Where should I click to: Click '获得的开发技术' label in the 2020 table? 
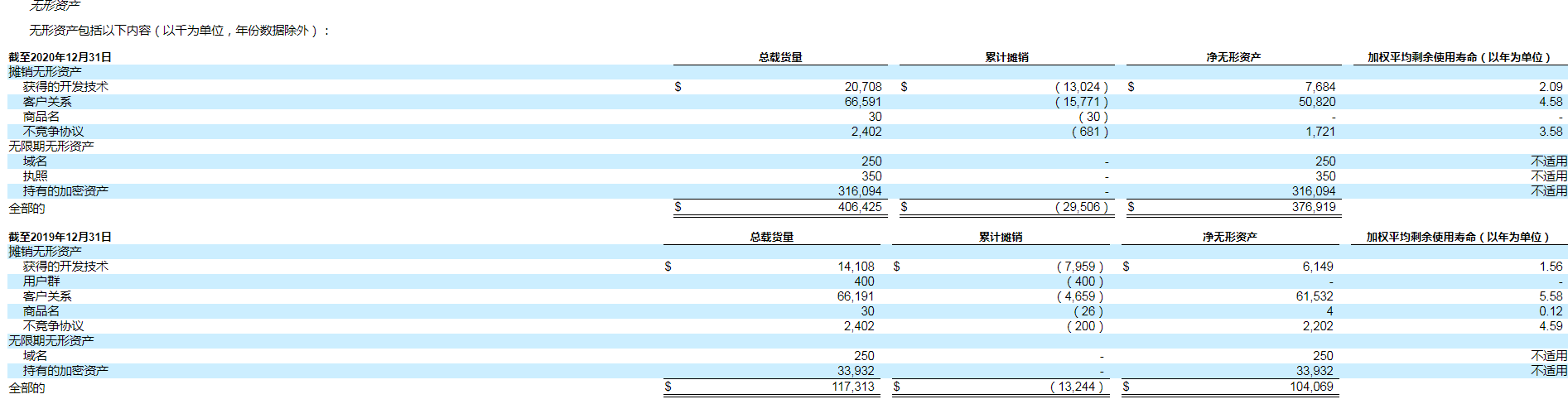[65, 87]
